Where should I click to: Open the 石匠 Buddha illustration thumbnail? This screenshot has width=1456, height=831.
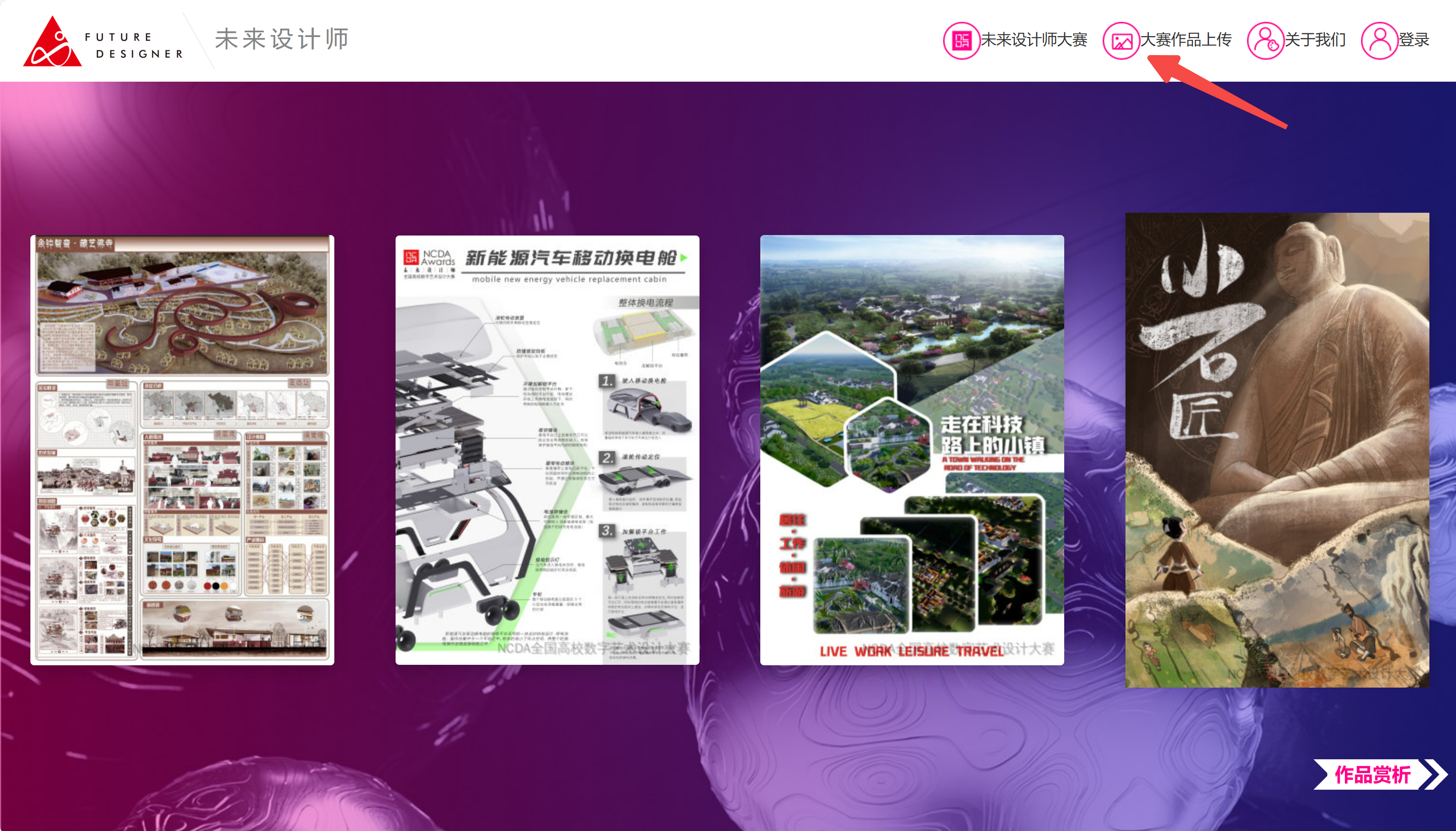[1277, 450]
